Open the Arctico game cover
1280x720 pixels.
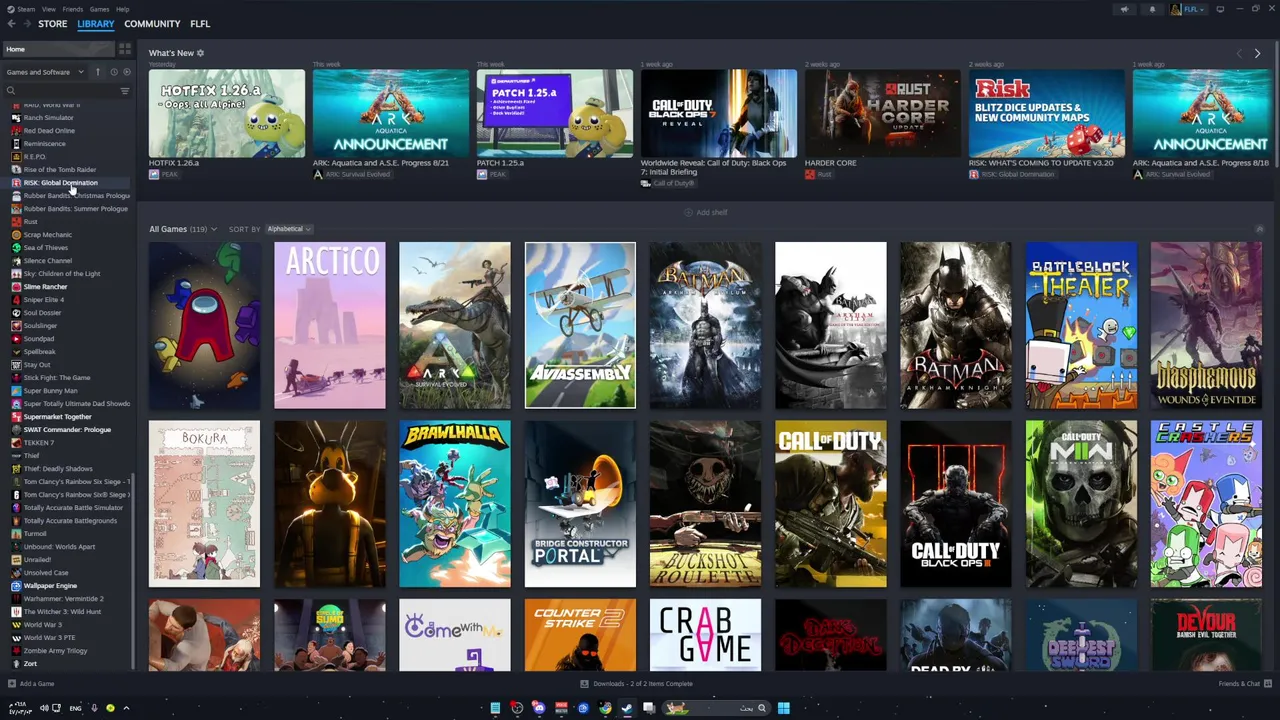(x=329, y=325)
